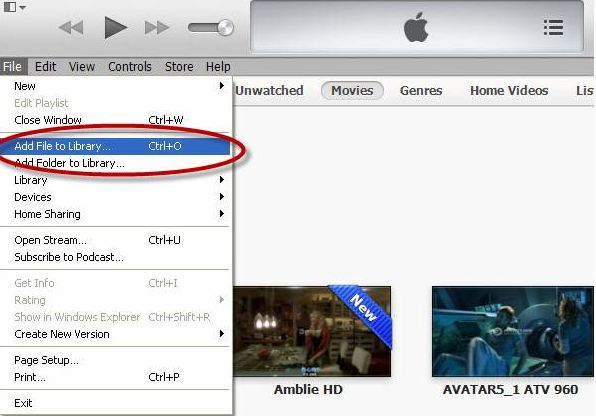
Task: Choose Add Folder to Library
Action: click(x=115, y=163)
